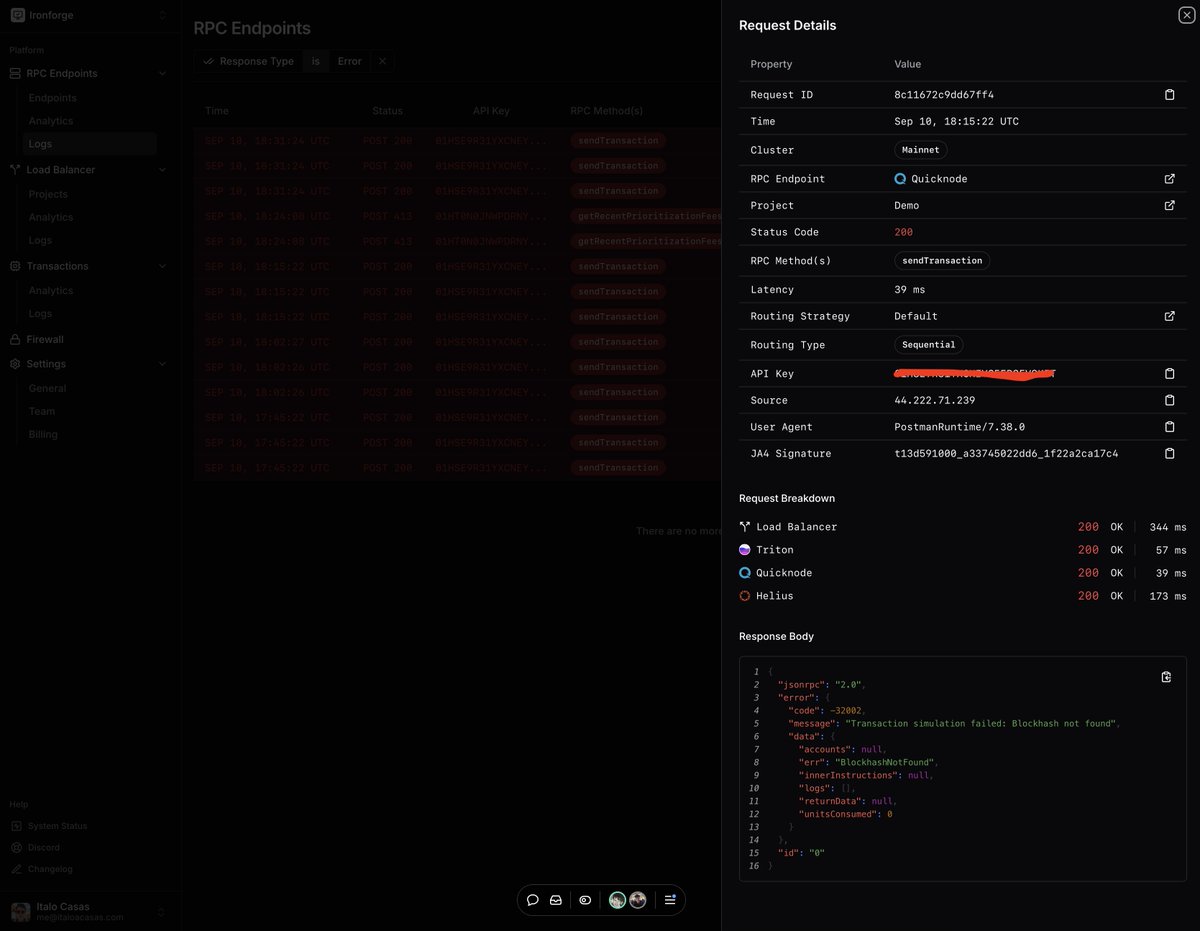Open the System Status link
The height and width of the screenshot is (931, 1200).
pos(57,826)
